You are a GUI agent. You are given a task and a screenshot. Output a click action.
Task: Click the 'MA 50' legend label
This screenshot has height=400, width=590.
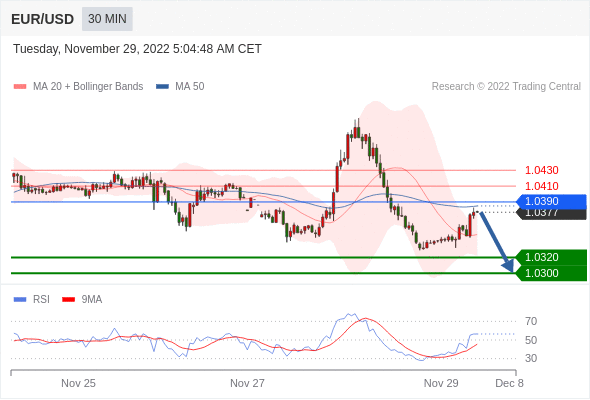(190, 87)
